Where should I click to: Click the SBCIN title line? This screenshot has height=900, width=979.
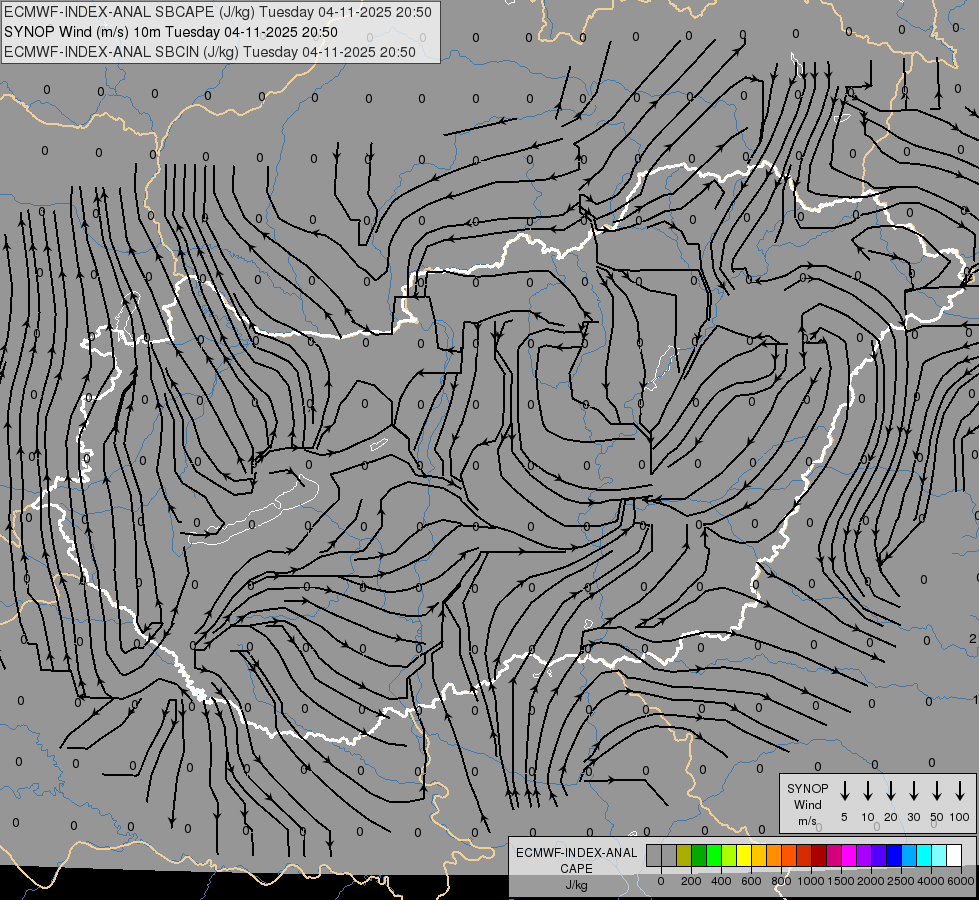click(x=210, y=52)
